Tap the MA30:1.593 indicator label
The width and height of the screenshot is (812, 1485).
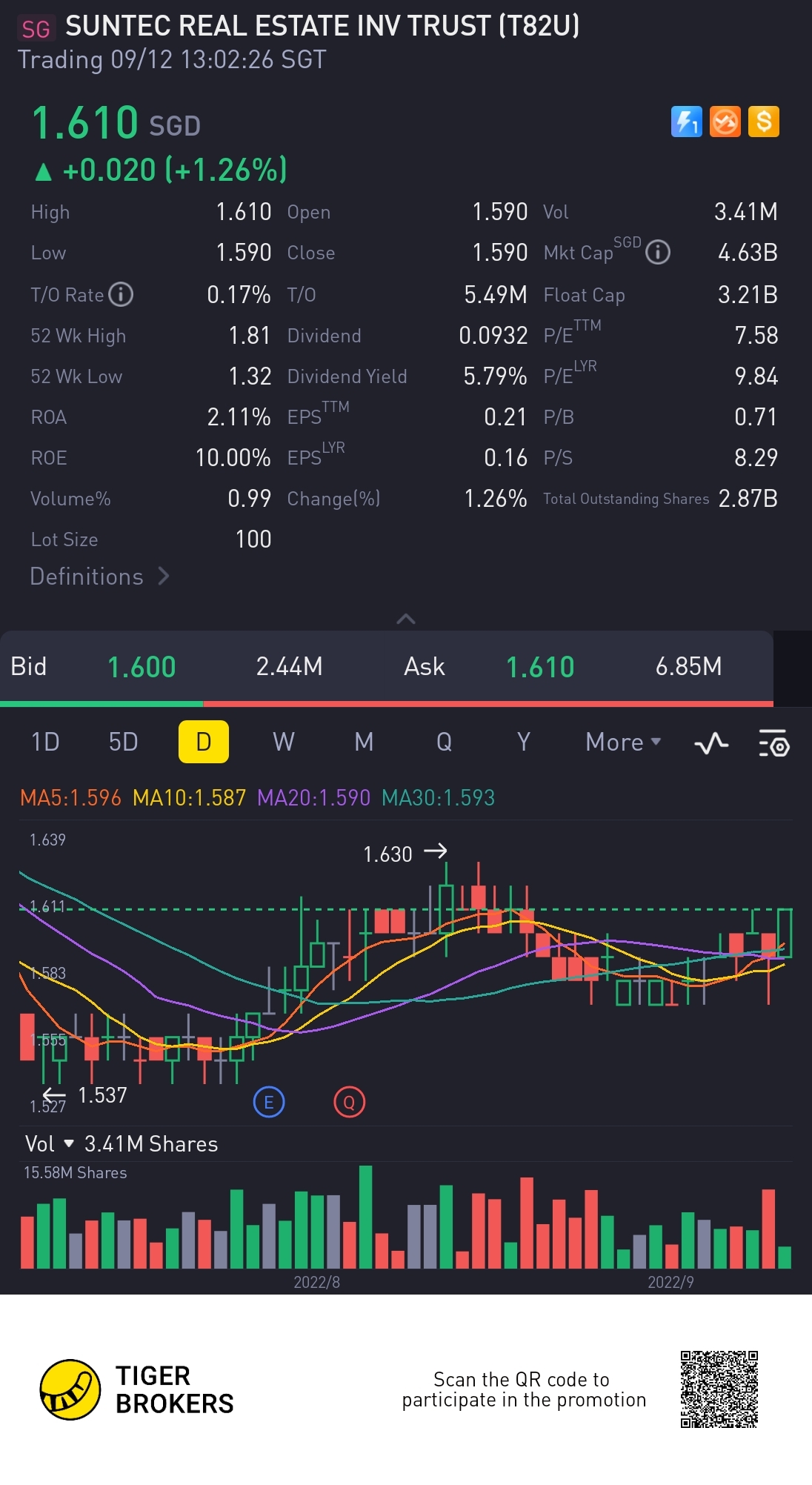[438, 798]
